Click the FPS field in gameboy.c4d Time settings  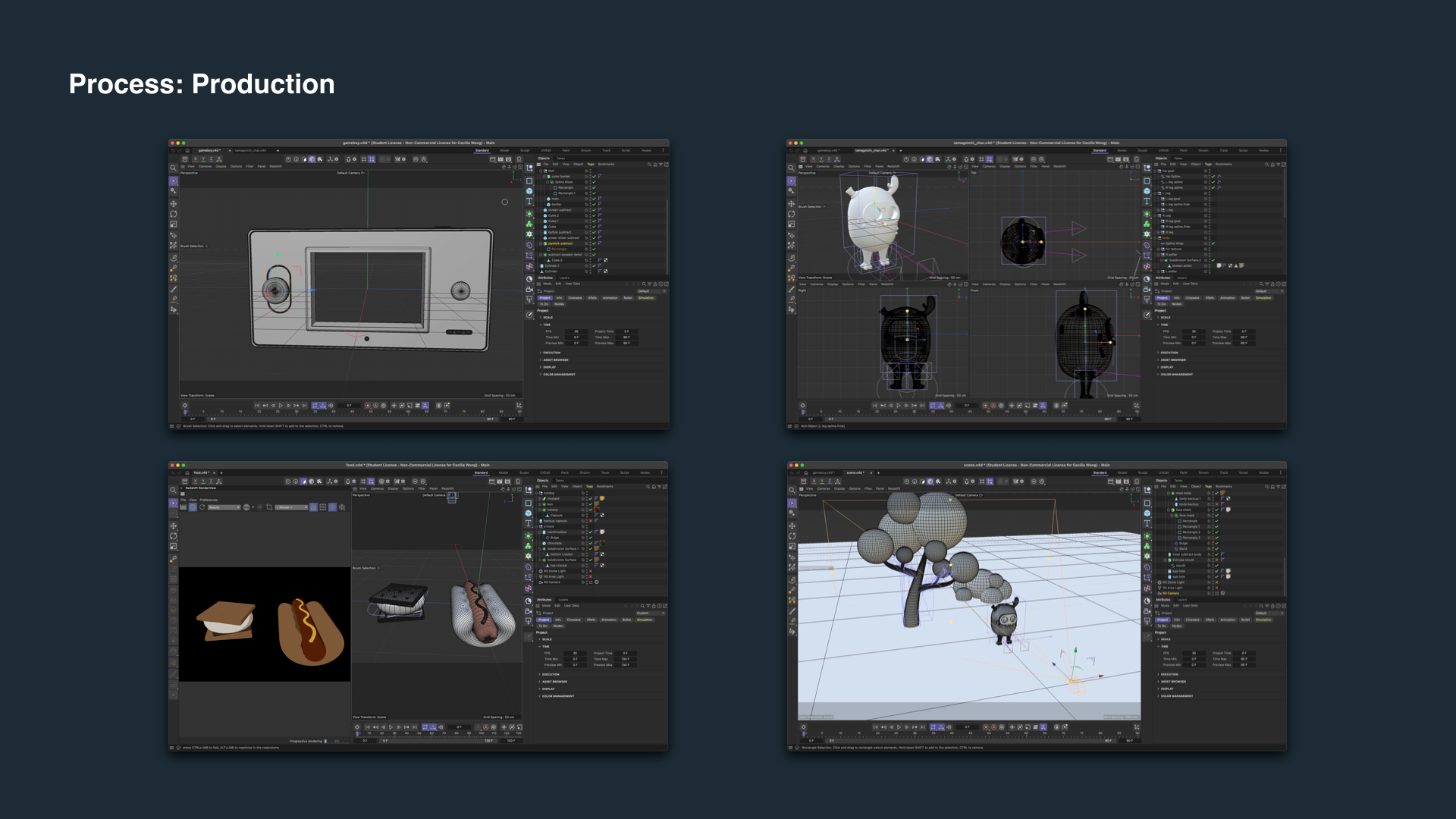(x=576, y=331)
